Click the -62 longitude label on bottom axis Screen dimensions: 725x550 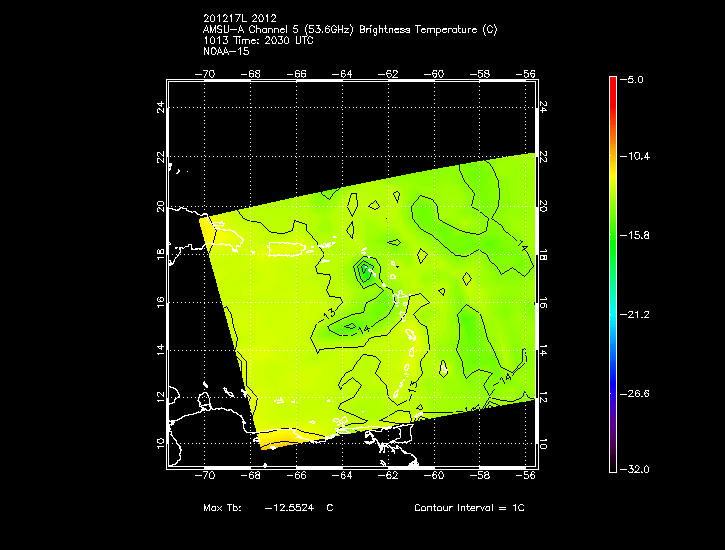(390, 478)
